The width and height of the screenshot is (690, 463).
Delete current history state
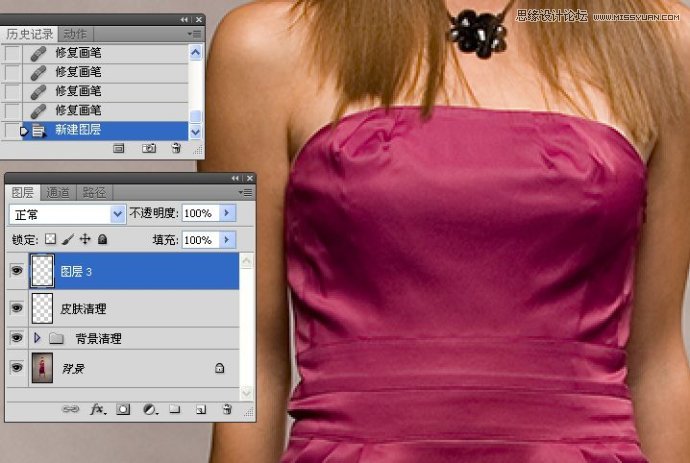coord(176,148)
